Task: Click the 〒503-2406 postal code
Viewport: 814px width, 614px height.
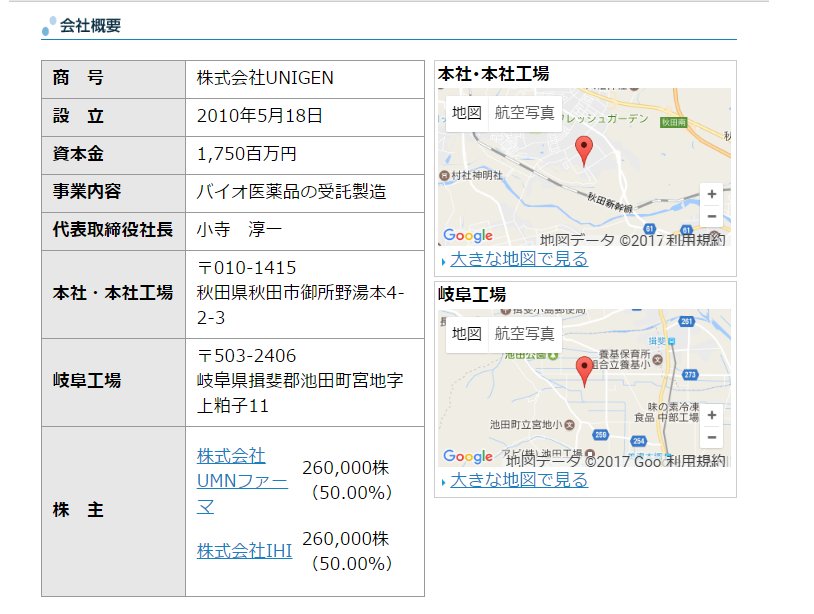Action: tap(247, 356)
